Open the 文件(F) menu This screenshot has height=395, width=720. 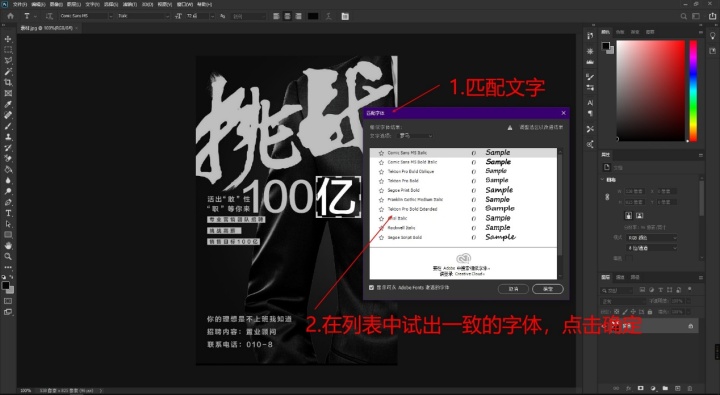coord(20,4)
